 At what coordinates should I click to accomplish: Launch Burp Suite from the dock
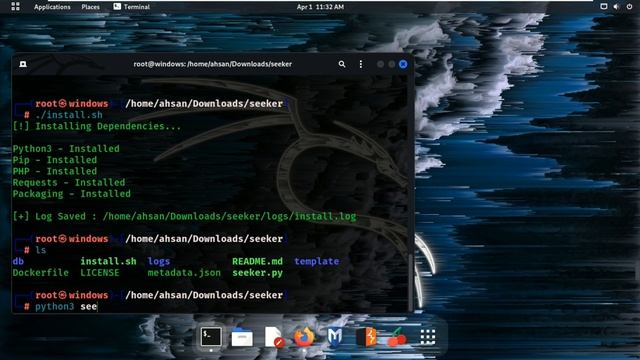pos(366,337)
